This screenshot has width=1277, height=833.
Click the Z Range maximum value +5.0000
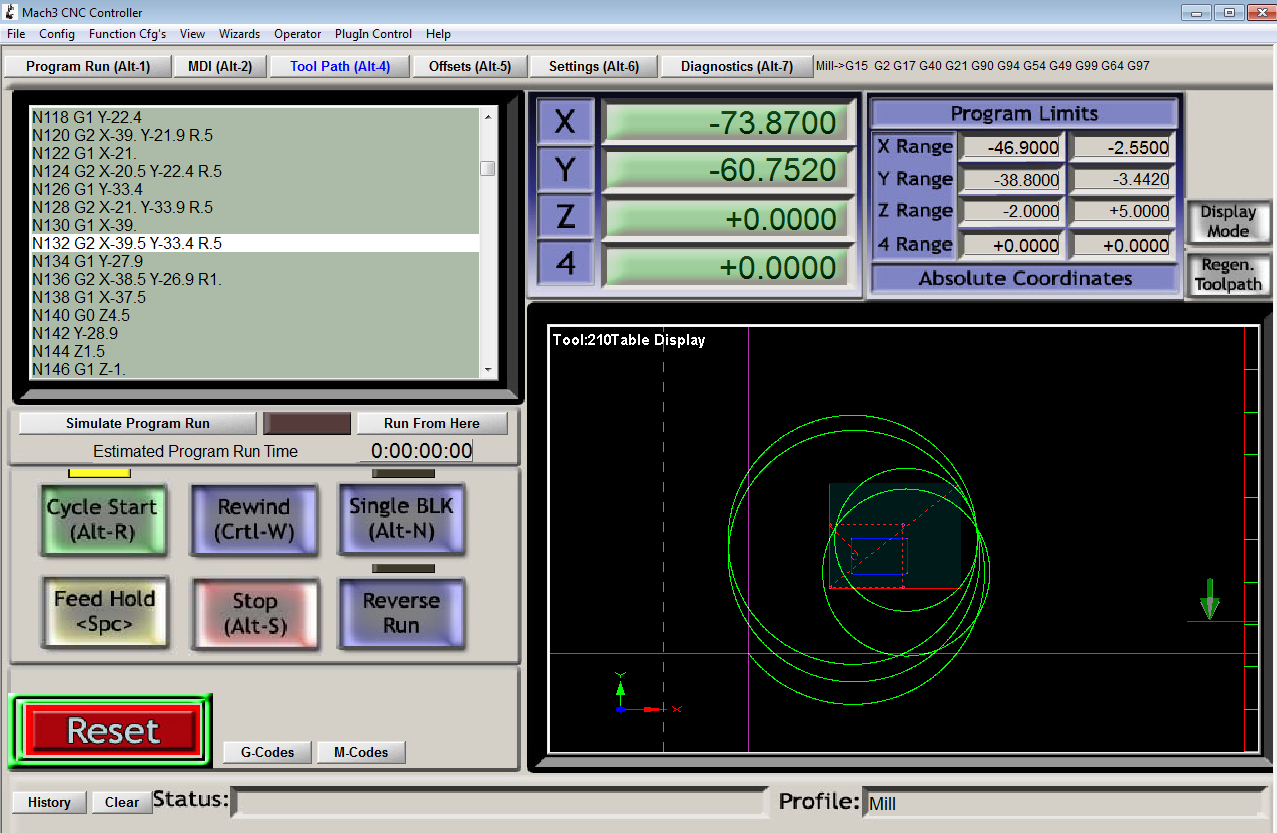click(x=1120, y=212)
